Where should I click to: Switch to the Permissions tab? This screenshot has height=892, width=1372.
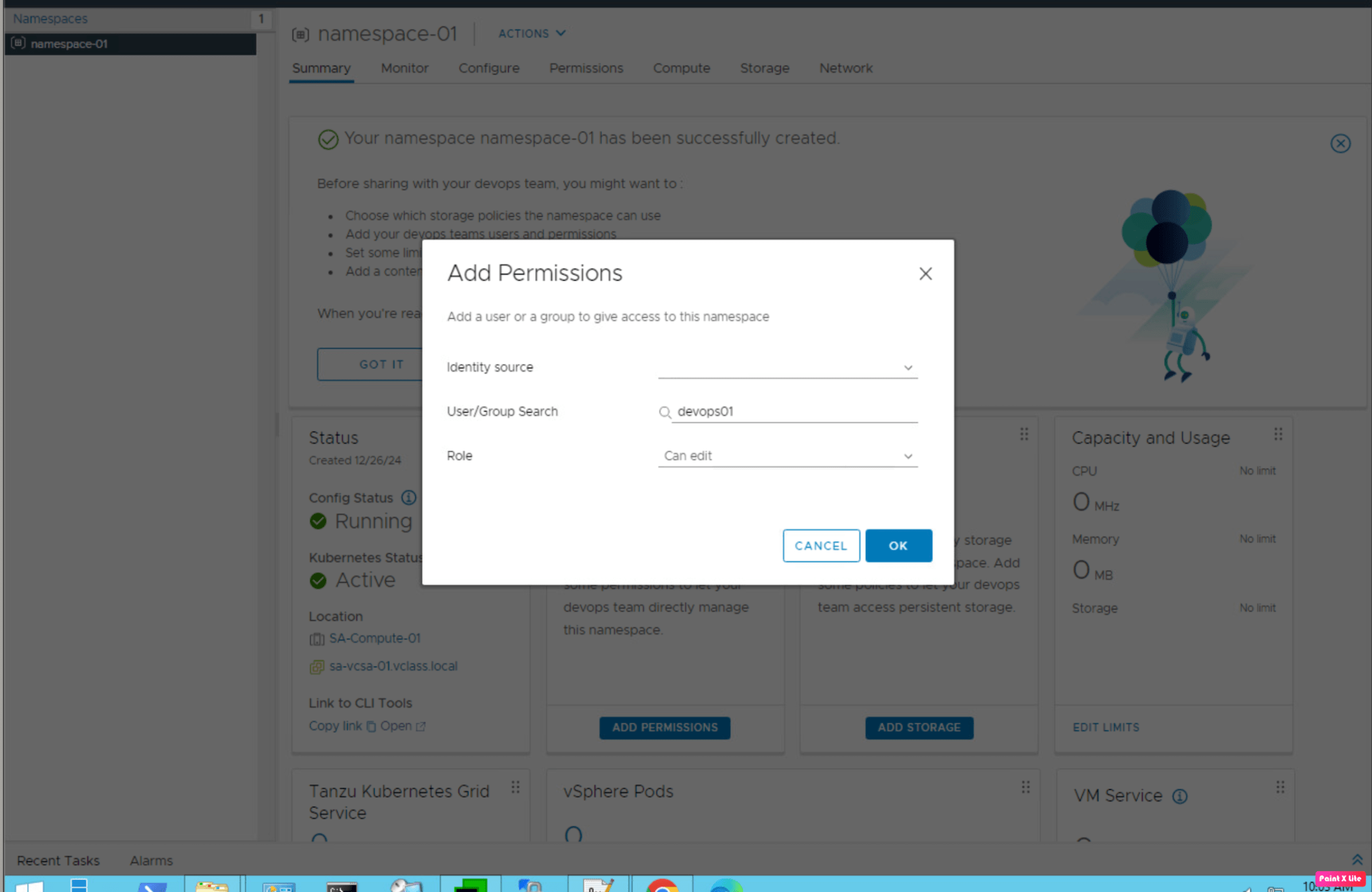point(586,68)
